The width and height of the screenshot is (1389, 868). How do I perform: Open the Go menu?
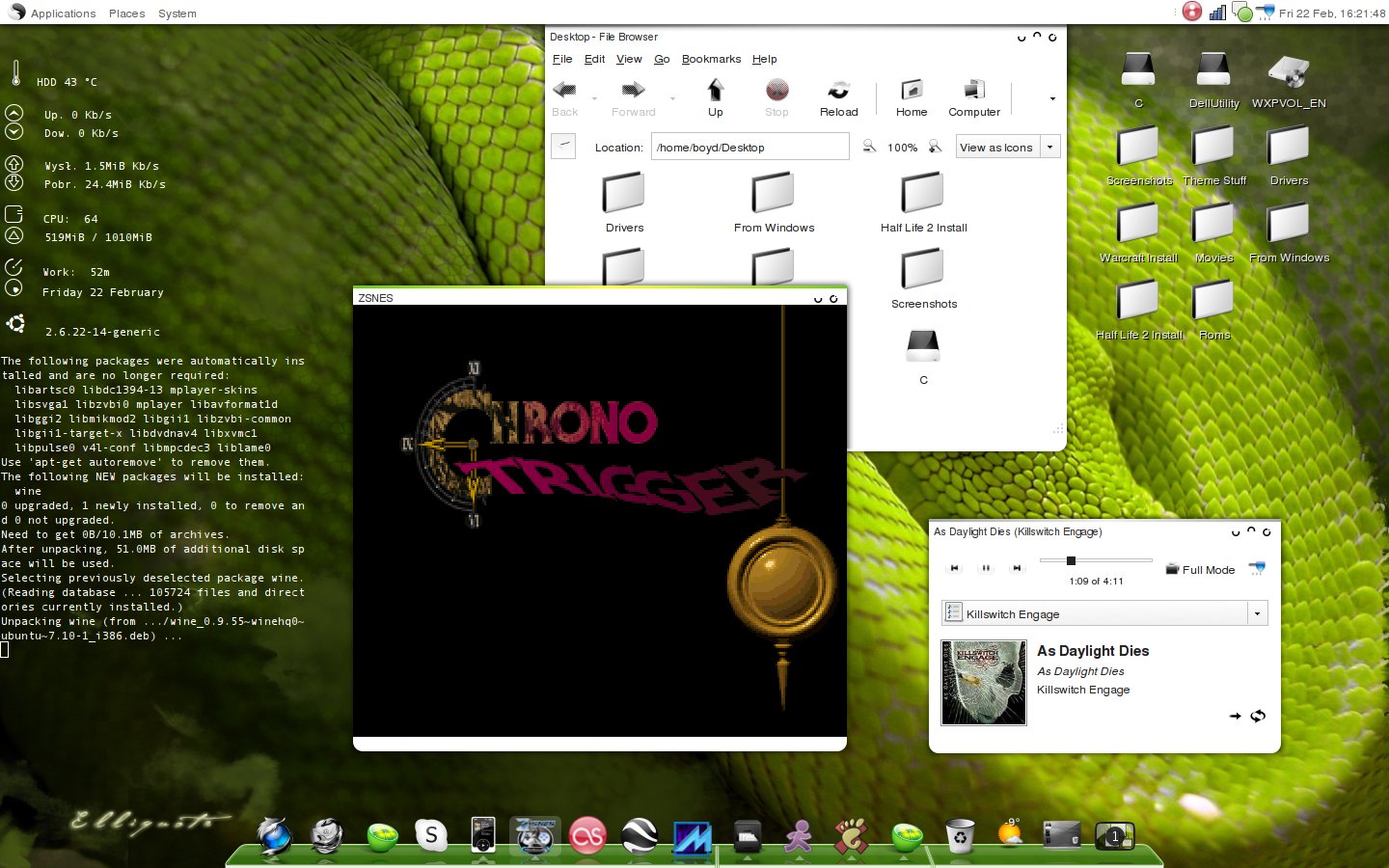(662, 59)
